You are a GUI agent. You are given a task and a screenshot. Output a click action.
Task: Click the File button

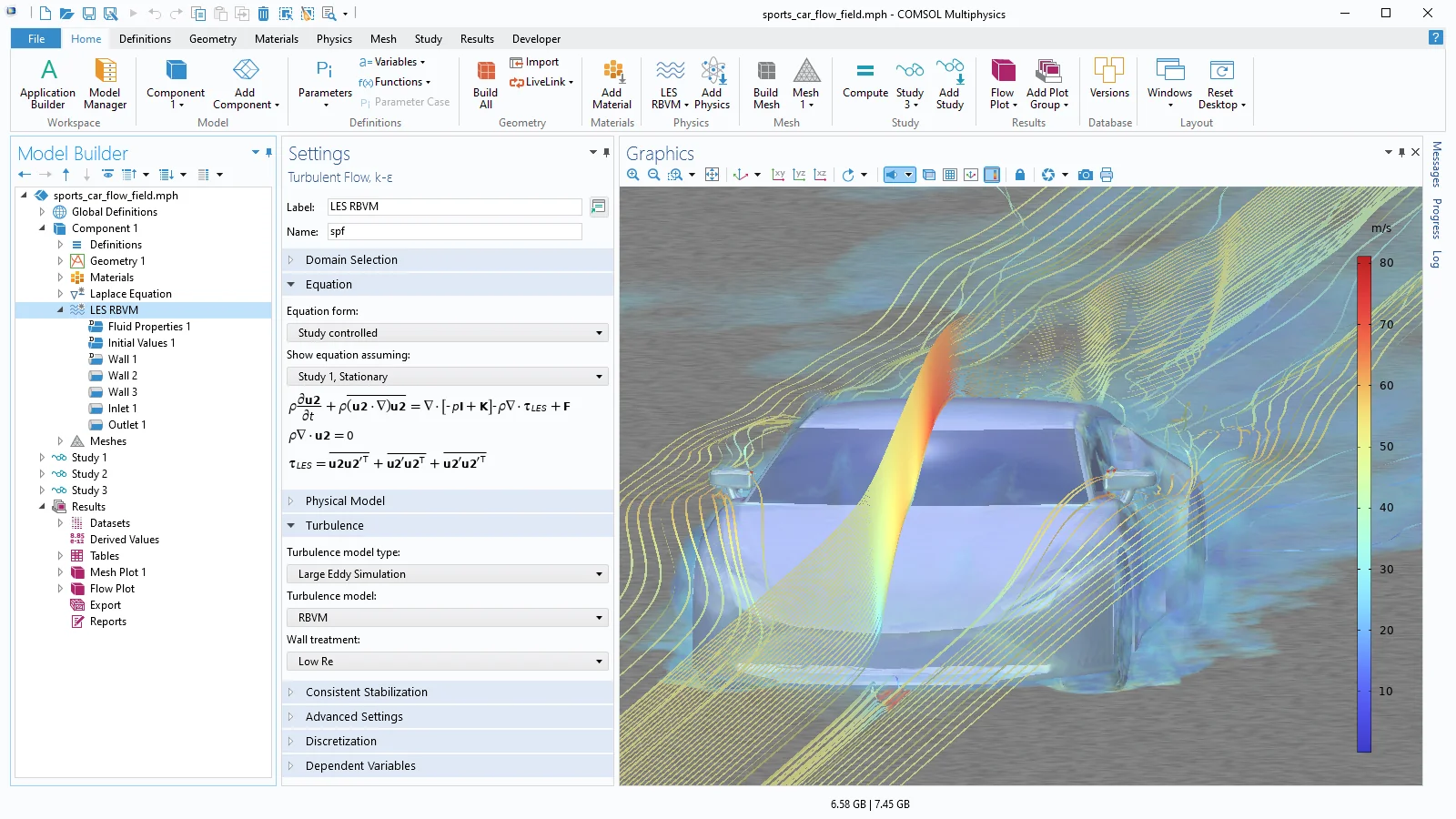point(36,39)
